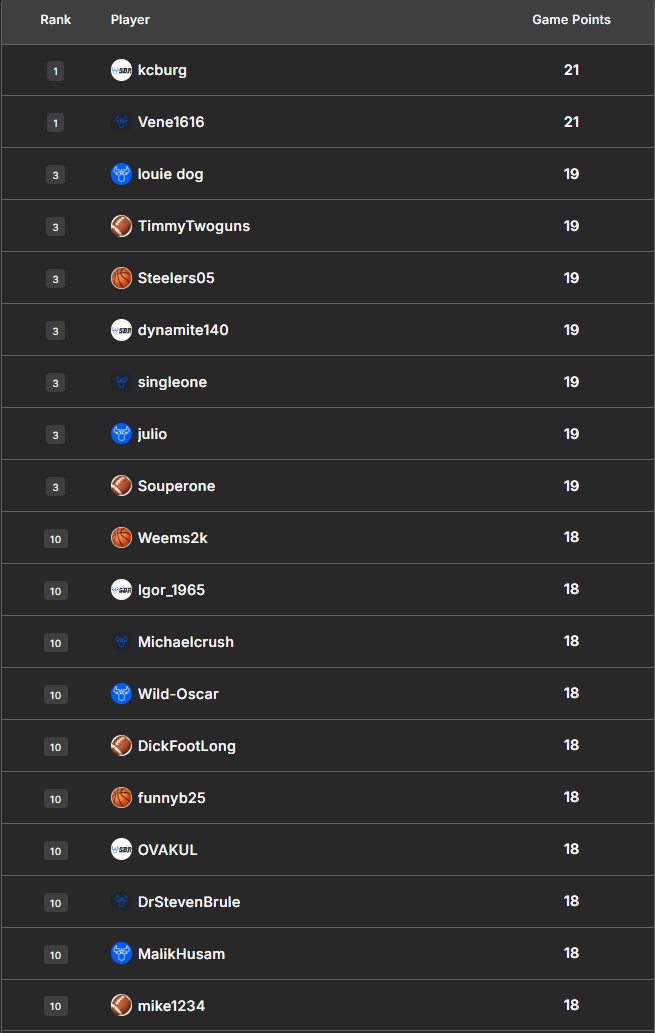Image resolution: width=655 pixels, height=1033 pixels.
Task: Open Igor_1965's player profile name
Action: point(171,590)
